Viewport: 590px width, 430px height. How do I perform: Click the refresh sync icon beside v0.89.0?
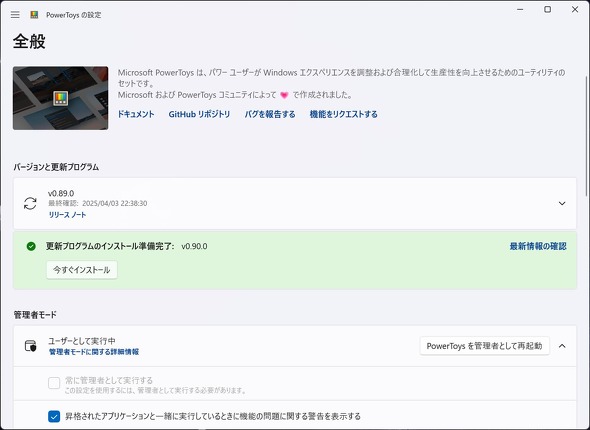click(x=30, y=204)
